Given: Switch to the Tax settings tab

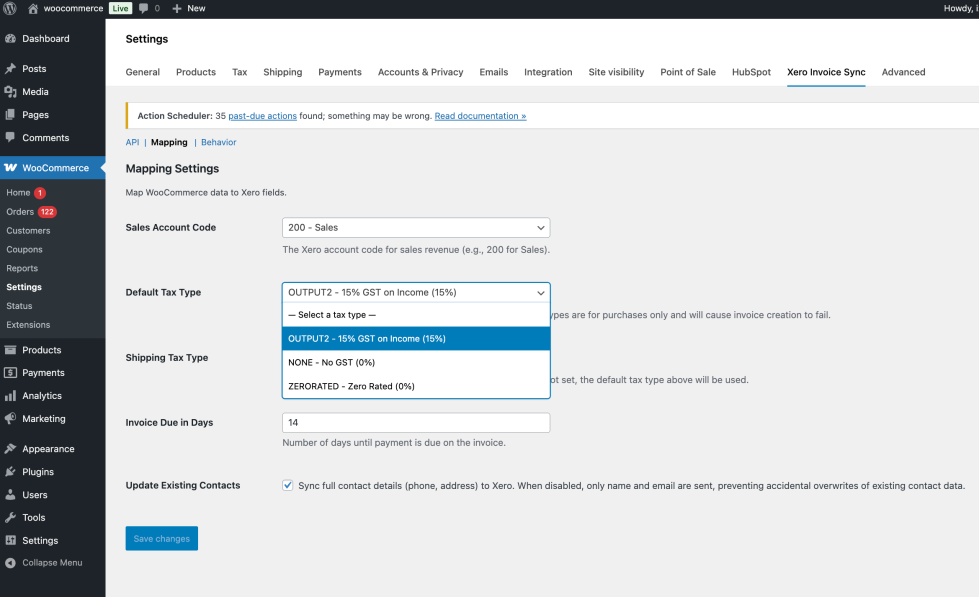Looking at the screenshot, I should point(240,72).
